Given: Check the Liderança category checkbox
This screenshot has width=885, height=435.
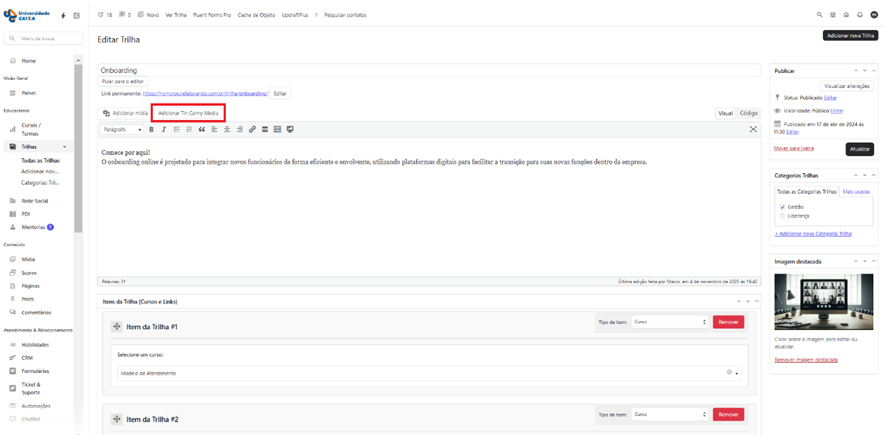Looking at the screenshot, I should coord(782,215).
